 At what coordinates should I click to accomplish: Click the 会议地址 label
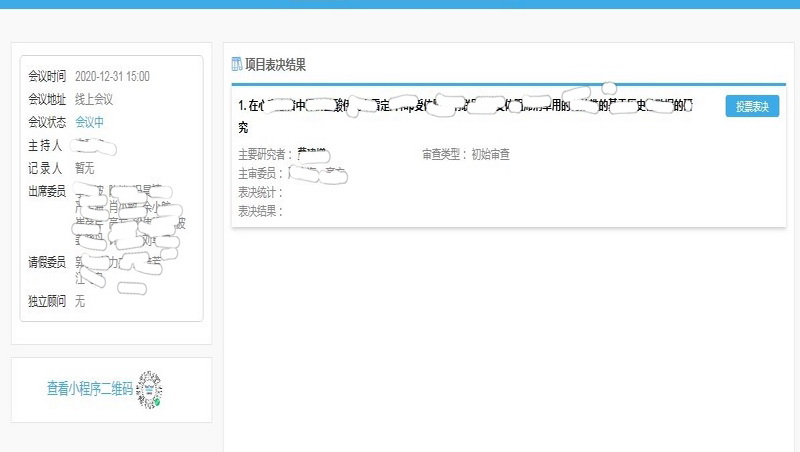tap(47, 99)
